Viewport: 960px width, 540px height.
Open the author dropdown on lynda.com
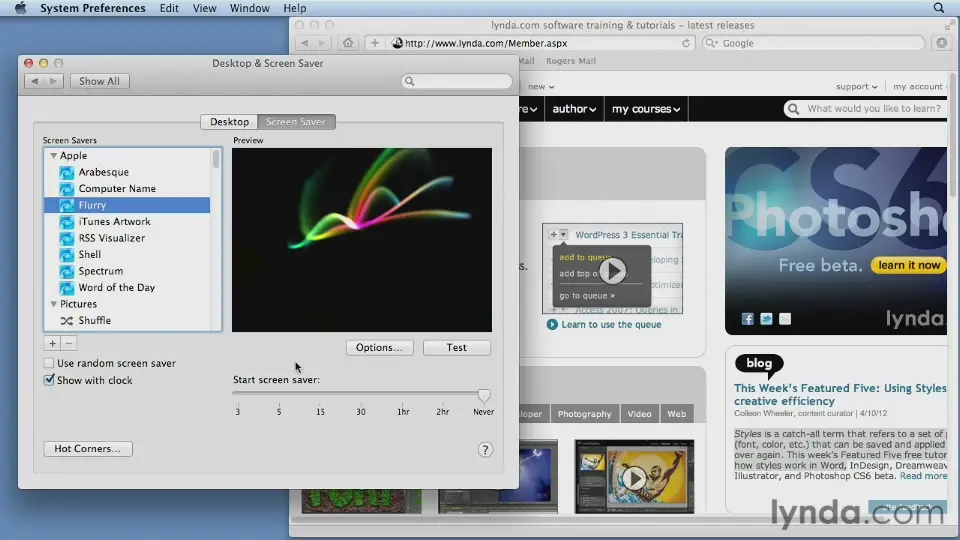[574, 109]
